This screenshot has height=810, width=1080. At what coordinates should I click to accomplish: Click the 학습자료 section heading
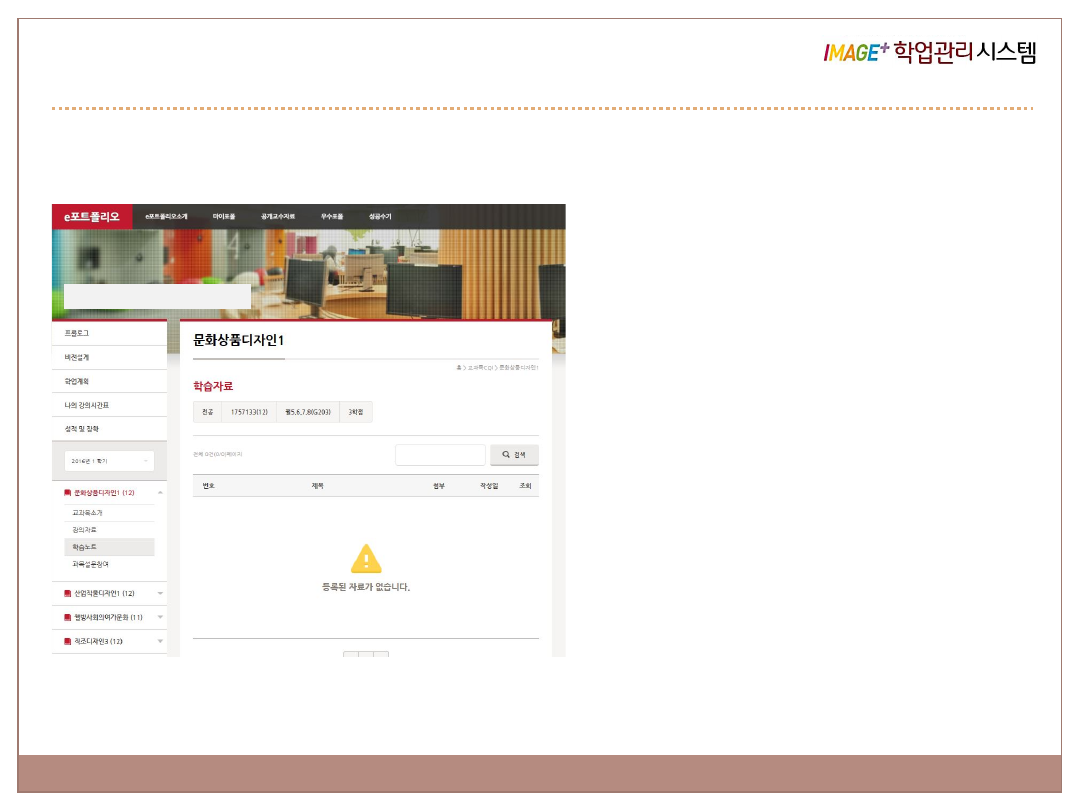213,386
